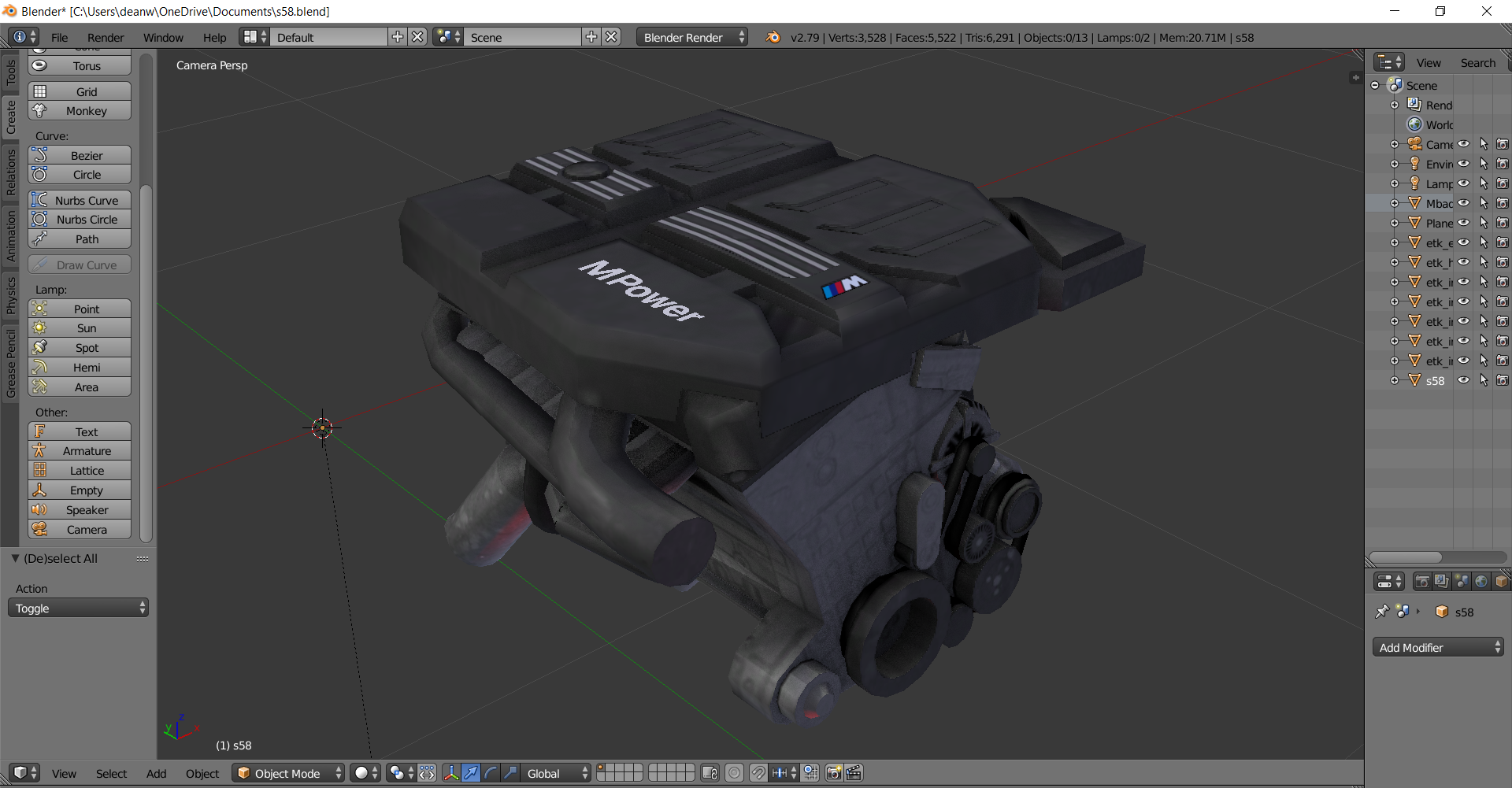Viewport: 1512px width, 788px height.
Task: Click the Default screen layout name field
Action: point(328,37)
